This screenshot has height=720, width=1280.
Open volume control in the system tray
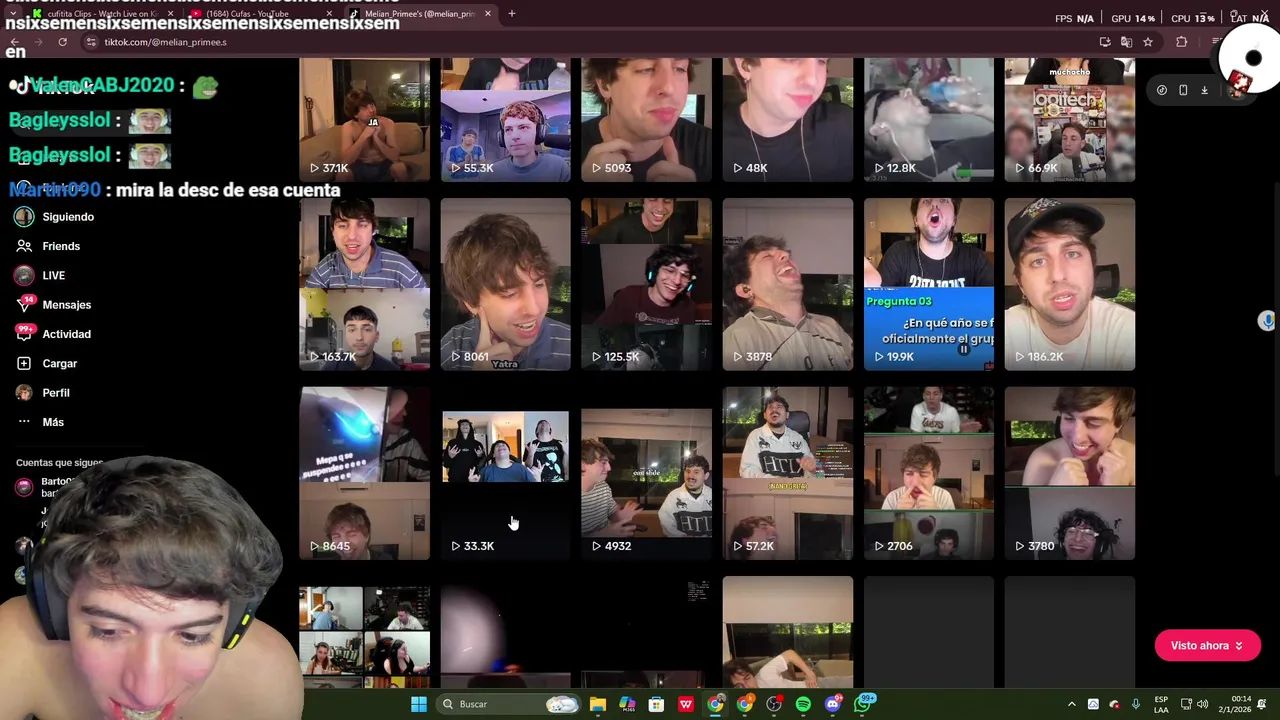click(1202, 704)
